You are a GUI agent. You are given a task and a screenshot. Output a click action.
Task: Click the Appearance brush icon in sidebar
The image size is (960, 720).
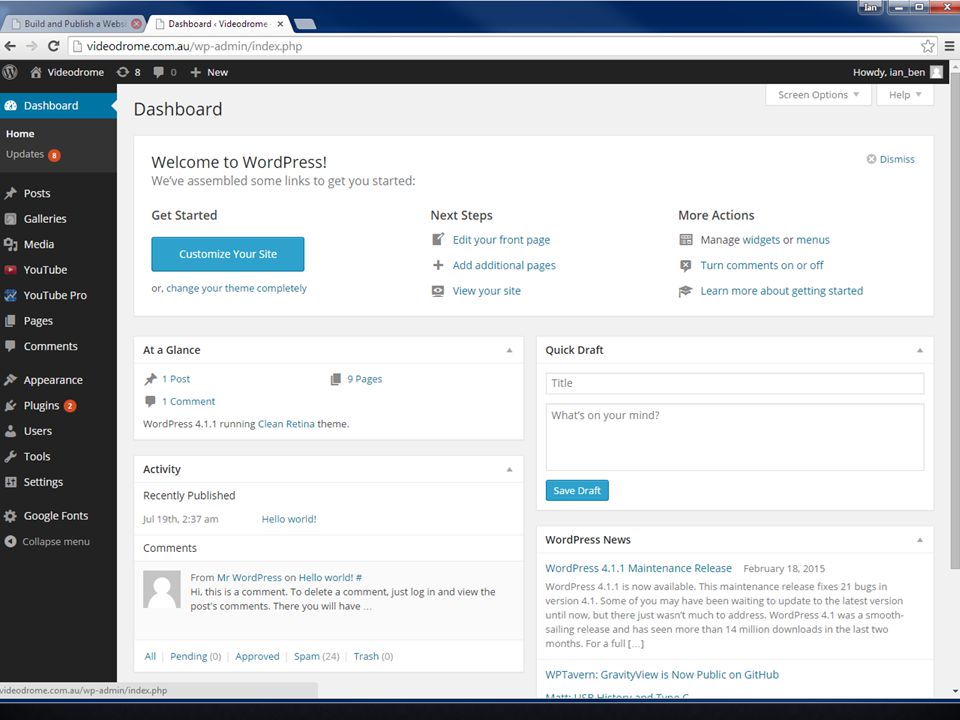[10, 380]
